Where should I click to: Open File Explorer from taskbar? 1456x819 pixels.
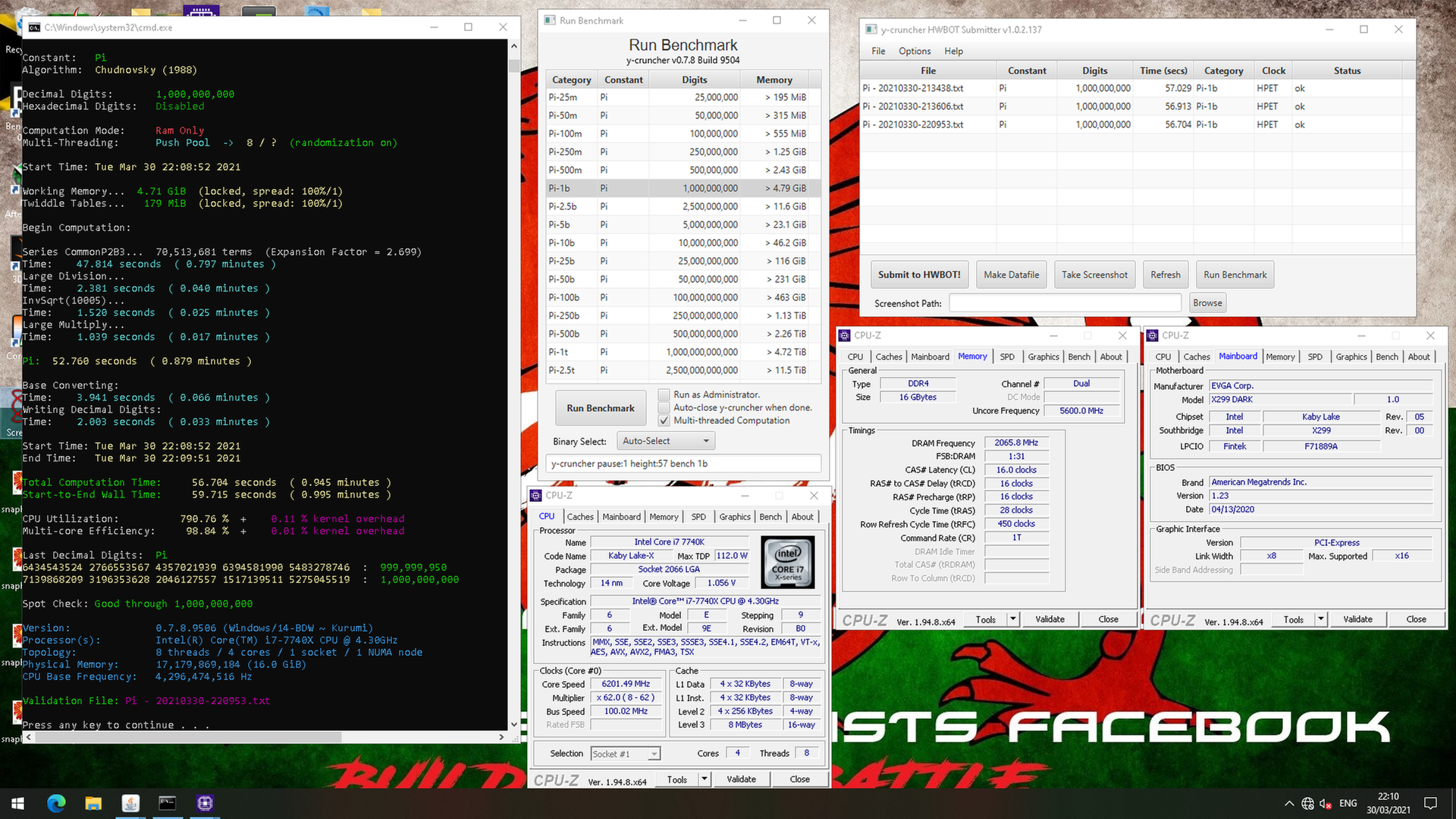[x=93, y=803]
